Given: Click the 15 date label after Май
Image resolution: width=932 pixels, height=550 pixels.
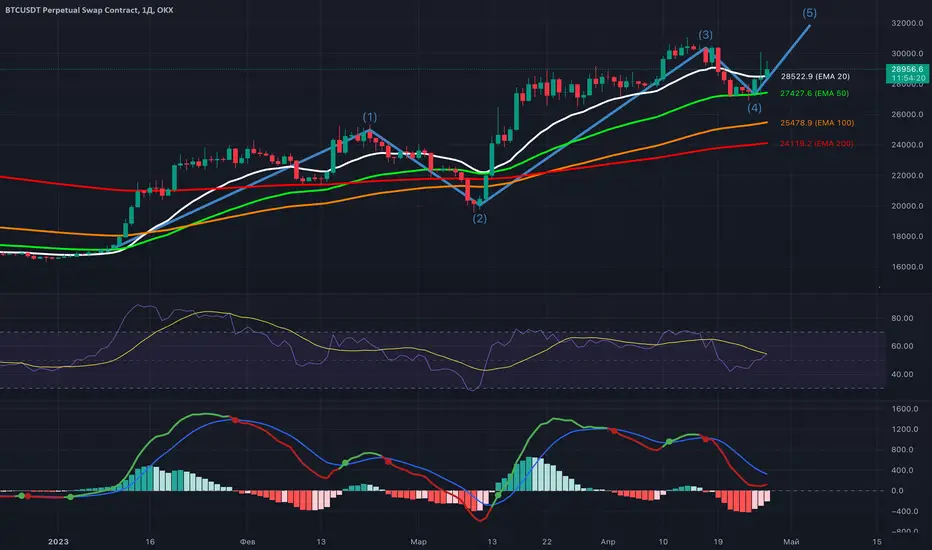Looking at the screenshot, I should [877, 542].
